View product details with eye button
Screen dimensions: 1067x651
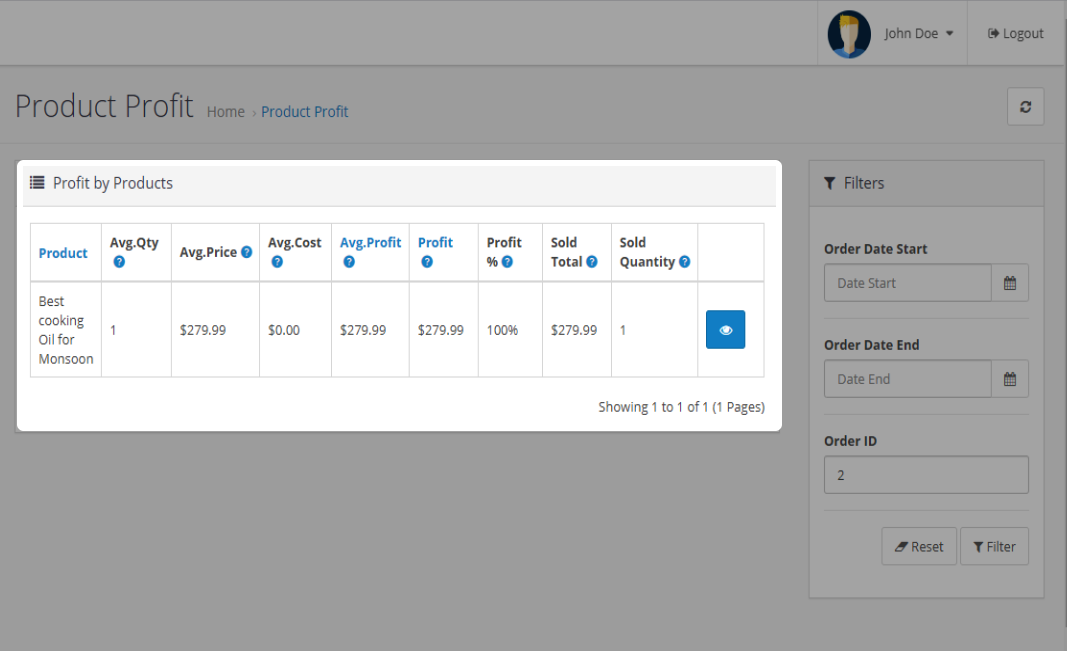click(725, 329)
